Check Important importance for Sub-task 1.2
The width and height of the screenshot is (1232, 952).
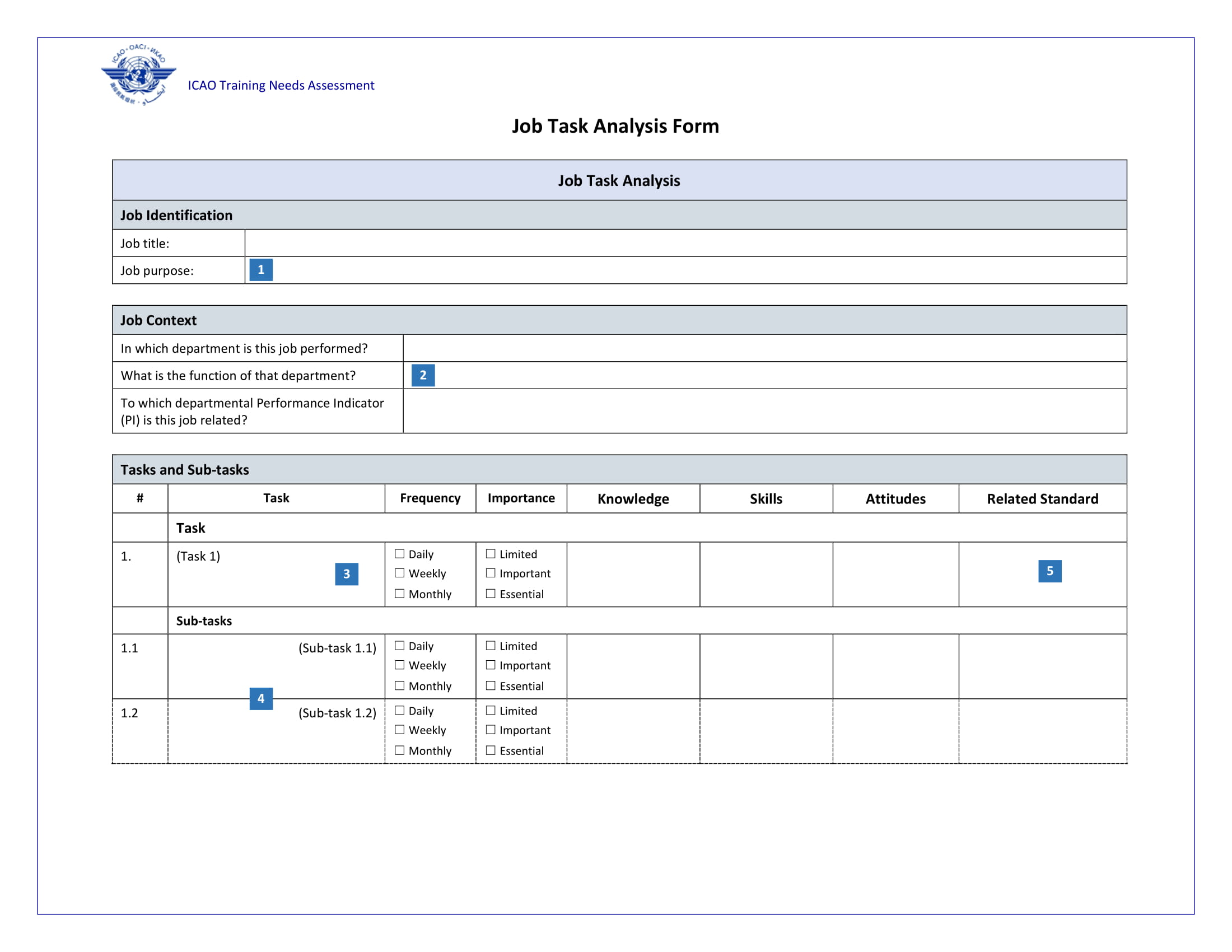point(490,730)
